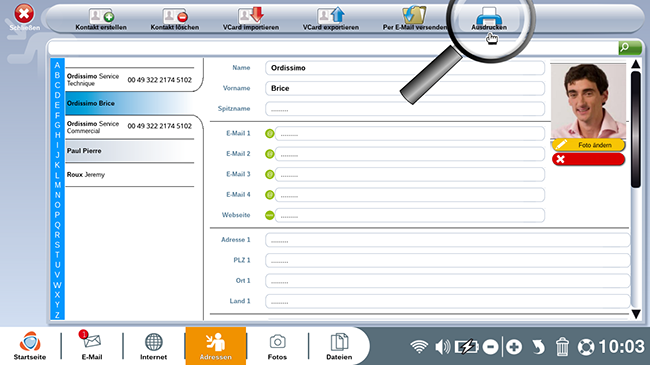The image size is (650, 365).
Task: Click the zoom plus icon in status bar
Action: coord(514,347)
